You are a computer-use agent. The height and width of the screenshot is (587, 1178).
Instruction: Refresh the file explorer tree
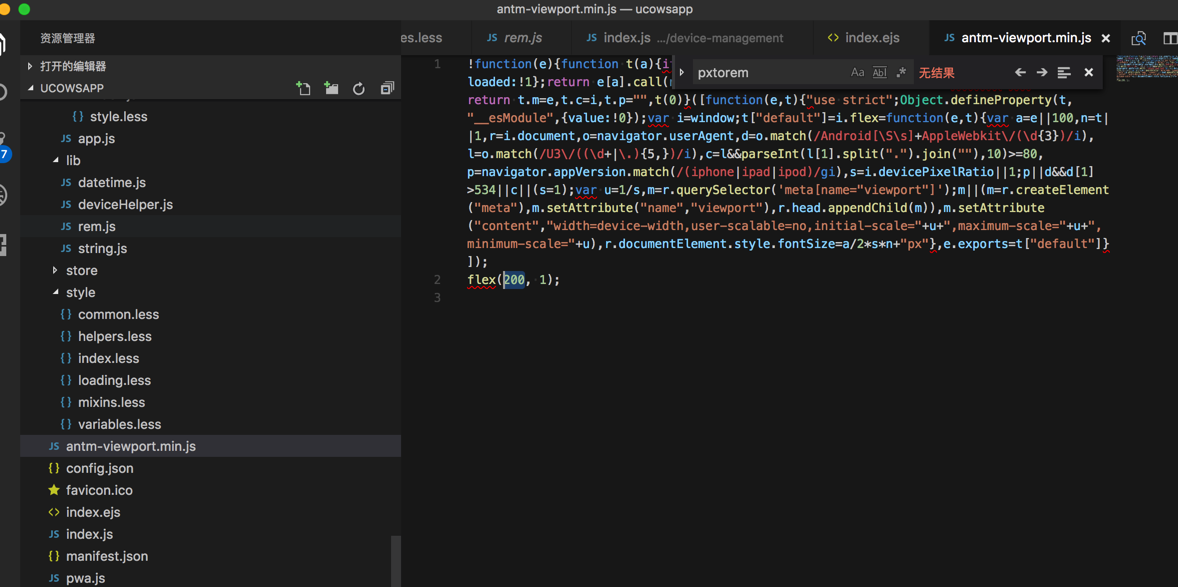click(x=359, y=89)
